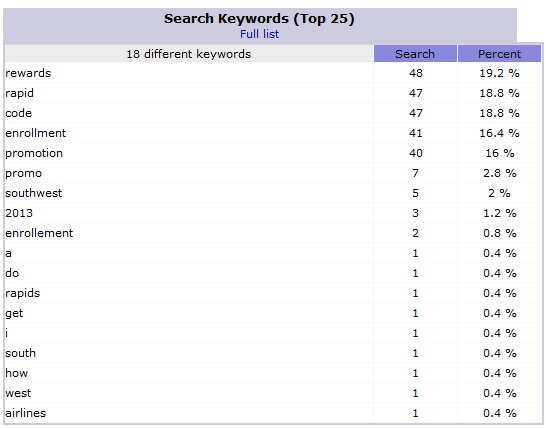Select the 'rapid' keyword entry
Screen dimensions: 546x428
point(20,93)
